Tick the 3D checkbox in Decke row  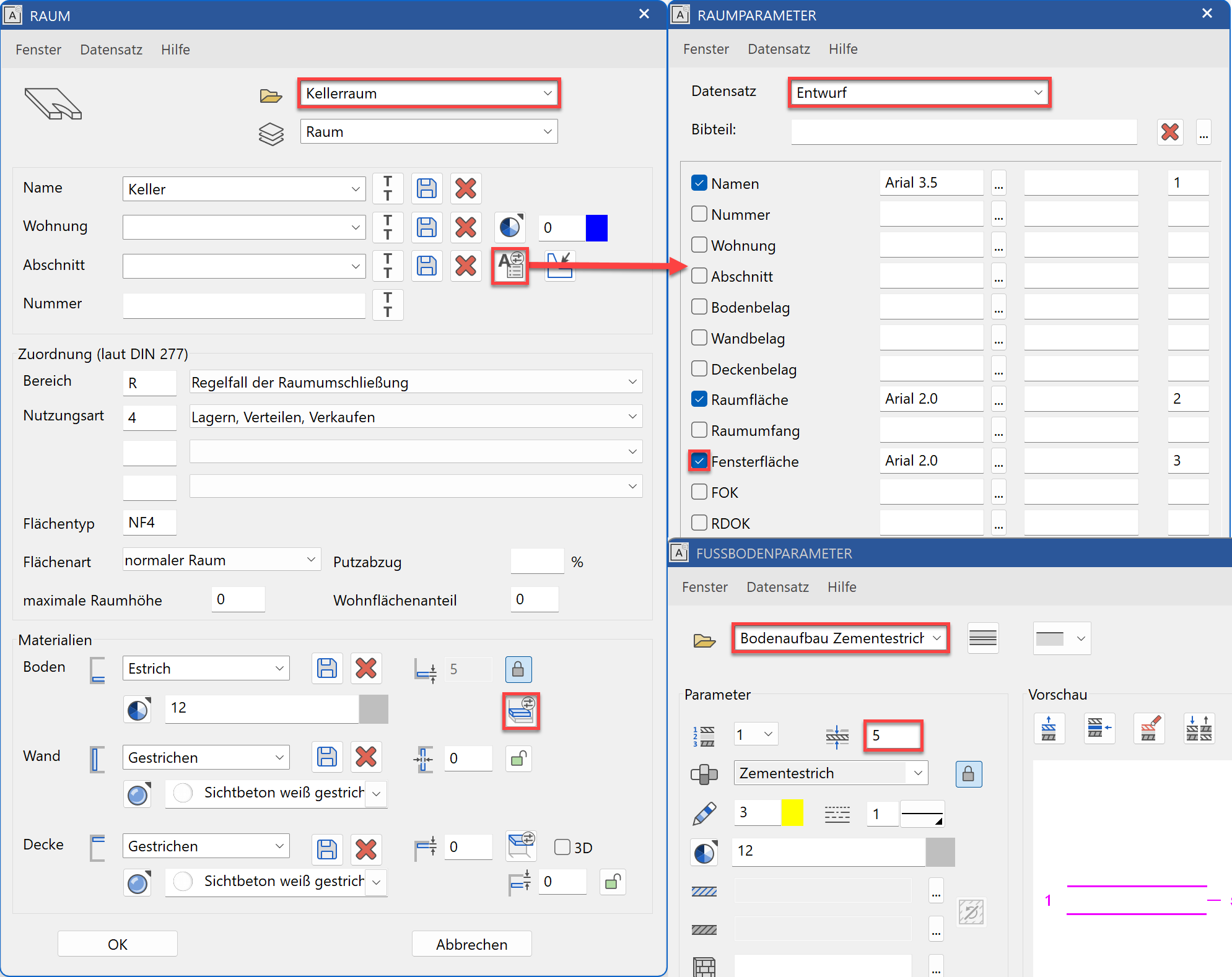coord(562,847)
